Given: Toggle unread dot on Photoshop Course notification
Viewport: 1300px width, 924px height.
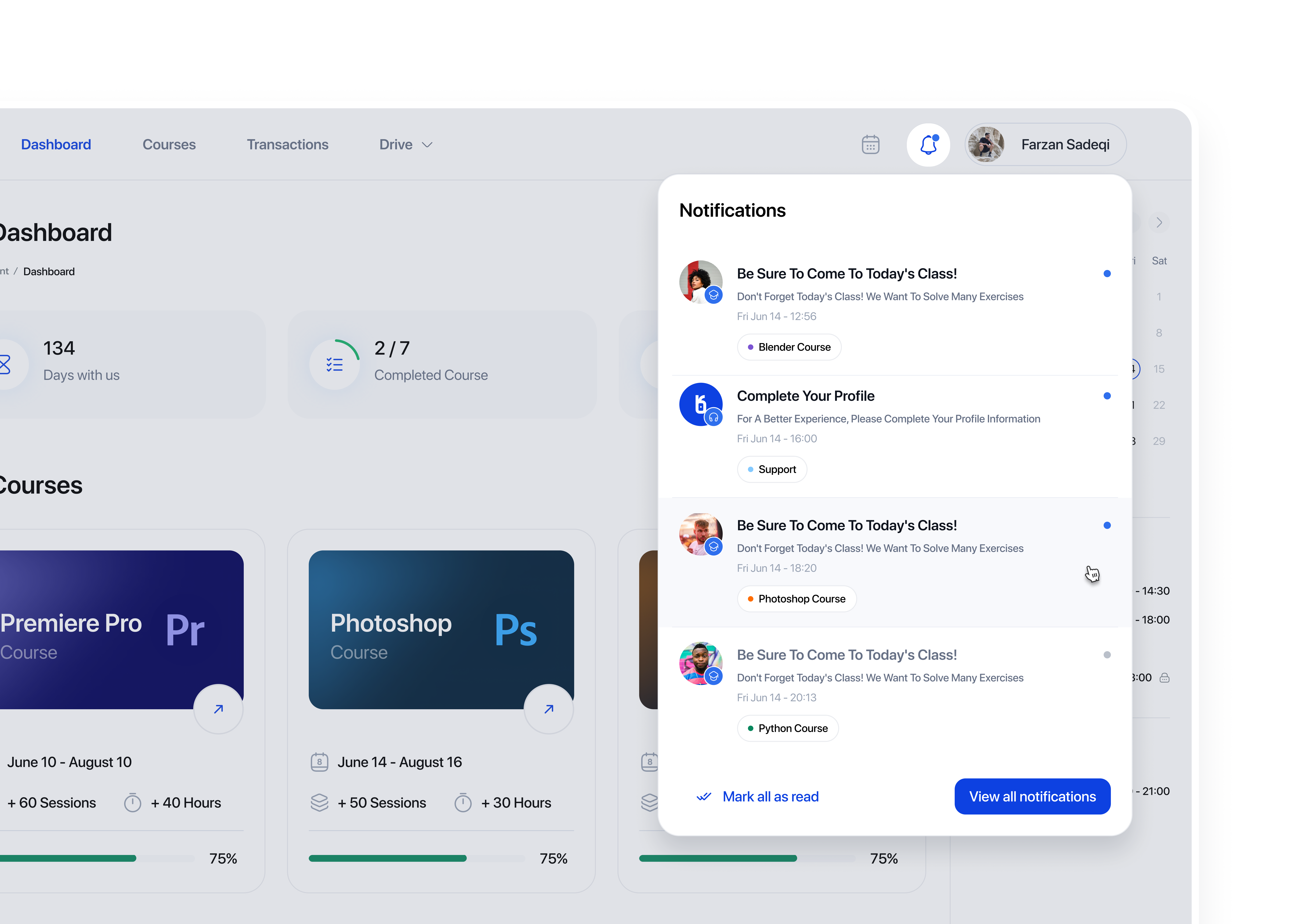Looking at the screenshot, I should click(1107, 525).
